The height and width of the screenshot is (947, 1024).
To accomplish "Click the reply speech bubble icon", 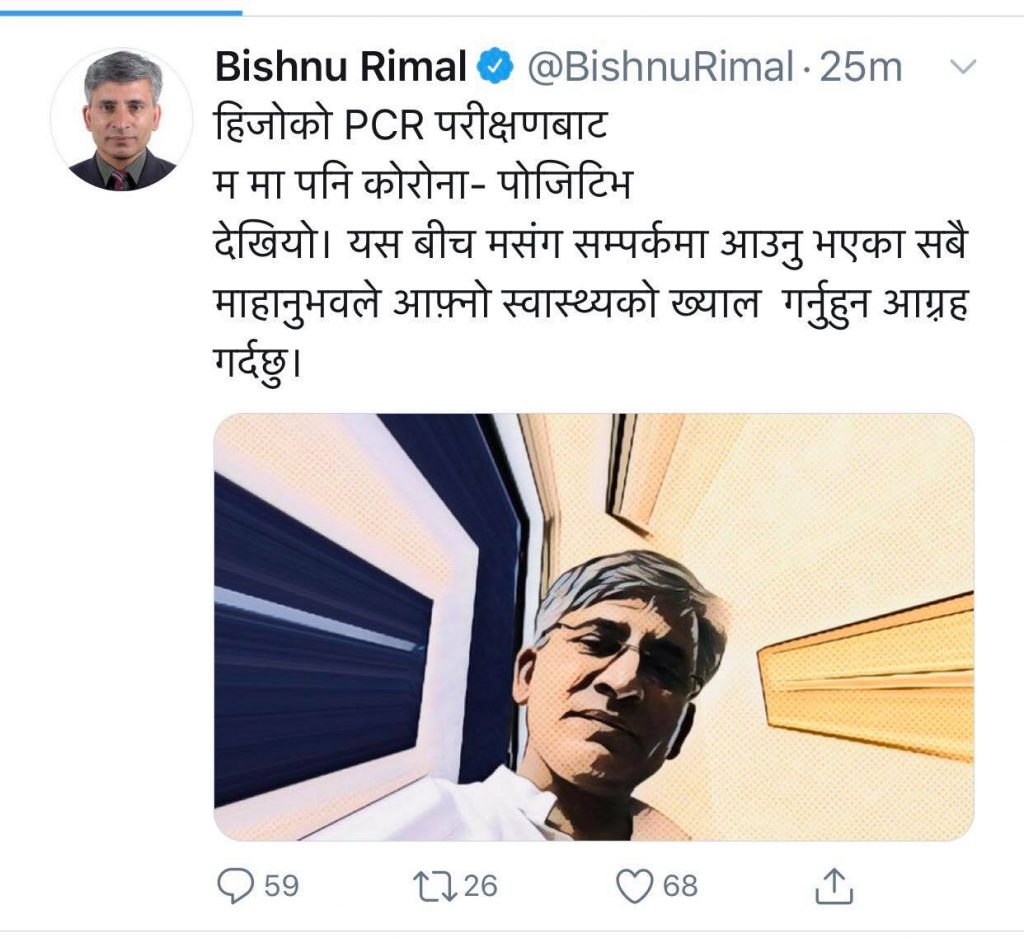I will tap(235, 885).
